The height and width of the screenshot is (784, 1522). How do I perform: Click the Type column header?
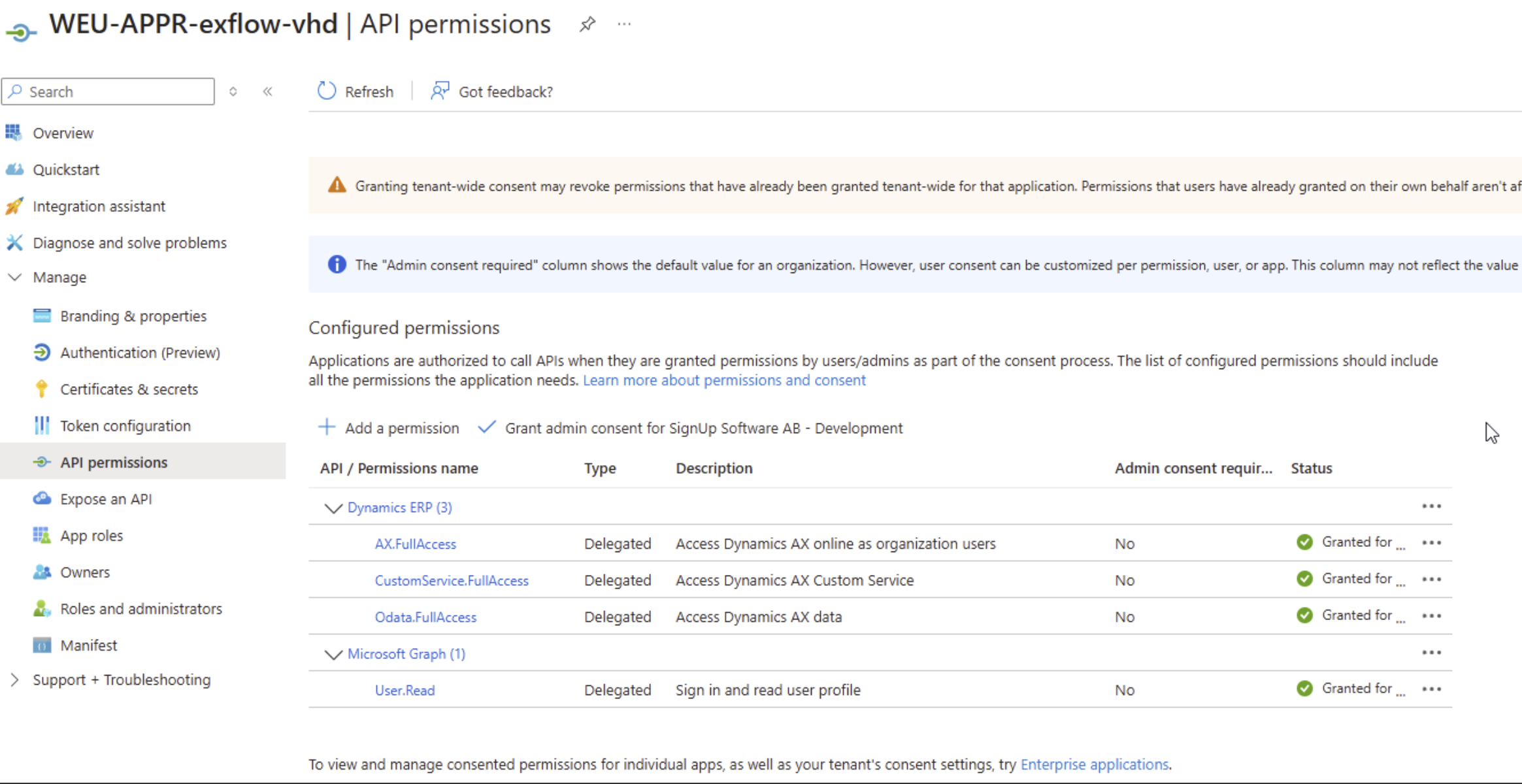click(600, 468)
